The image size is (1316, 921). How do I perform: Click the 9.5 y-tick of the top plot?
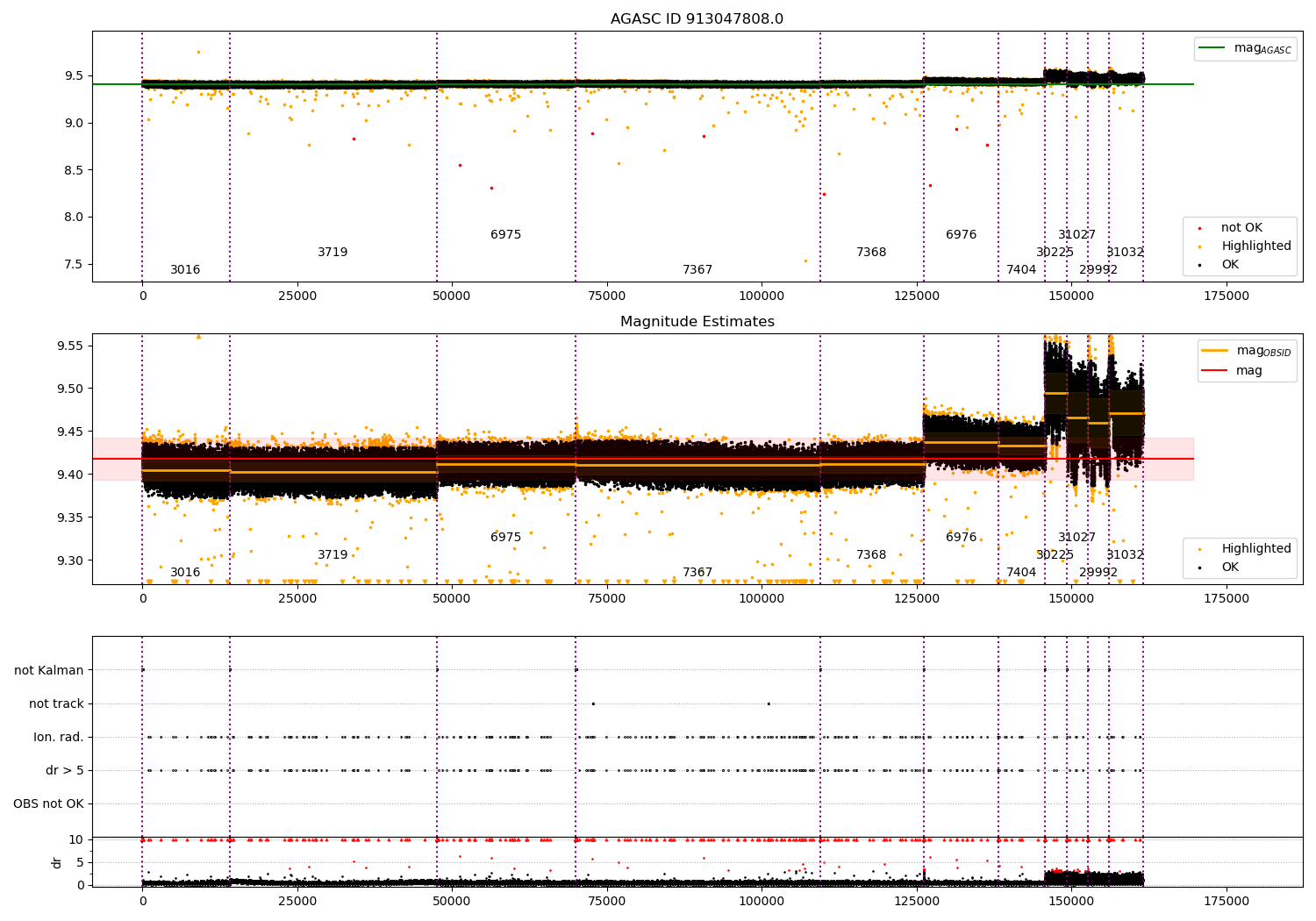(73, 76)
